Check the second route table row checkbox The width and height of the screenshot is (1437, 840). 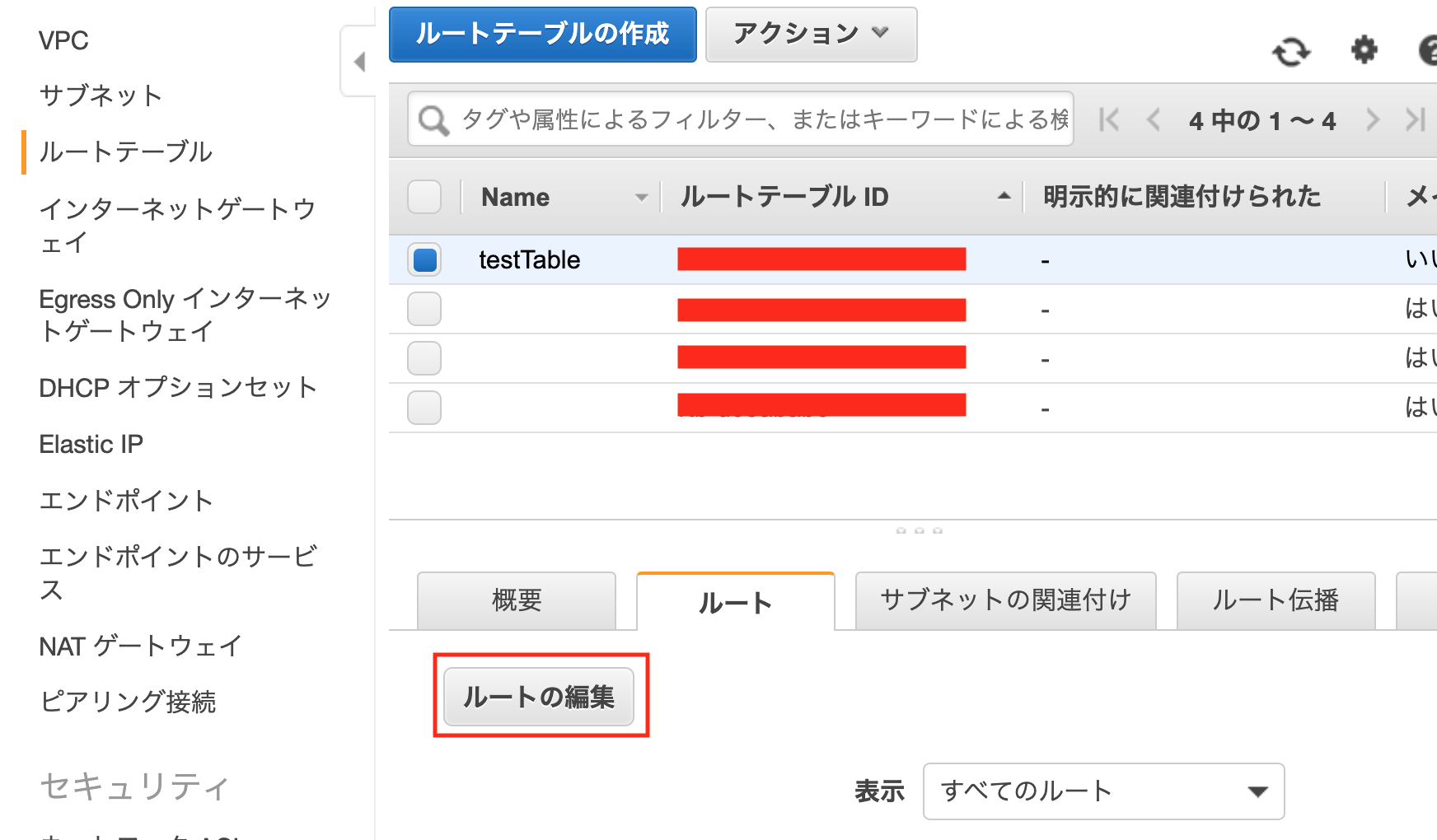pos(424,309)
